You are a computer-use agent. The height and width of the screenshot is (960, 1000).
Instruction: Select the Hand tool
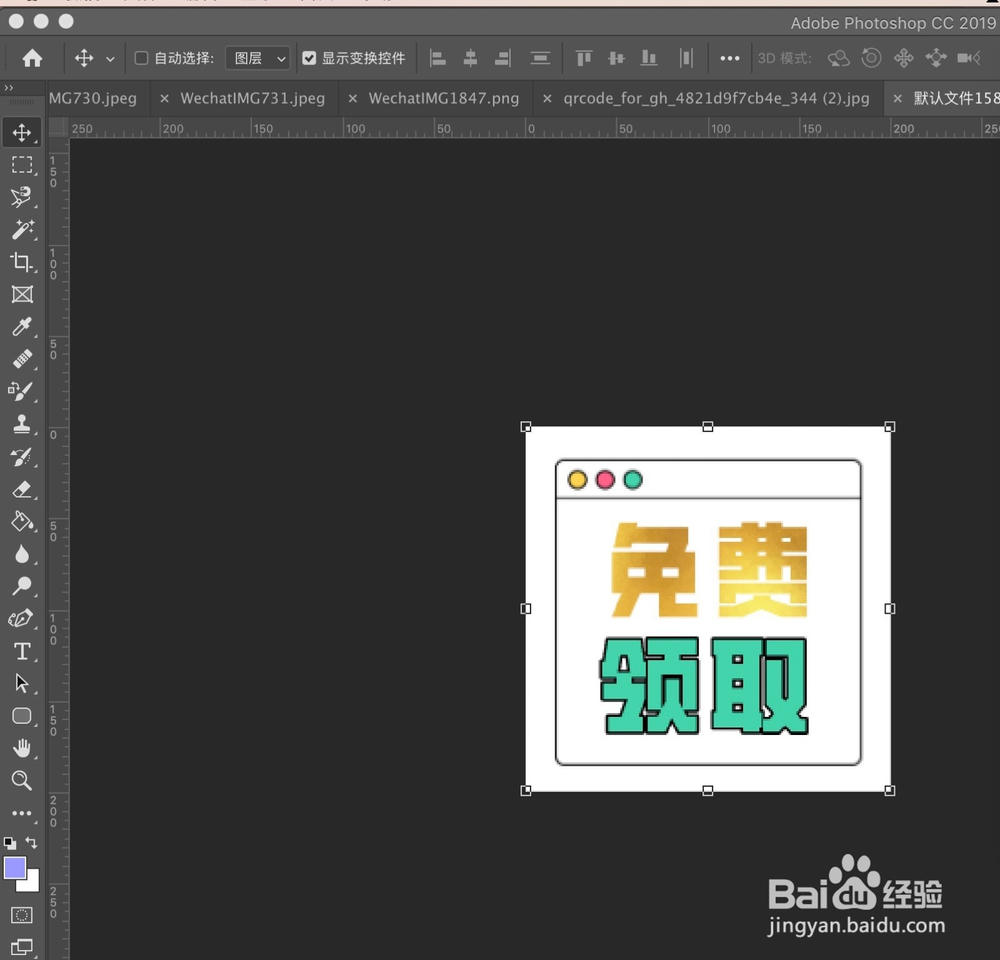[x=22, y=748]
